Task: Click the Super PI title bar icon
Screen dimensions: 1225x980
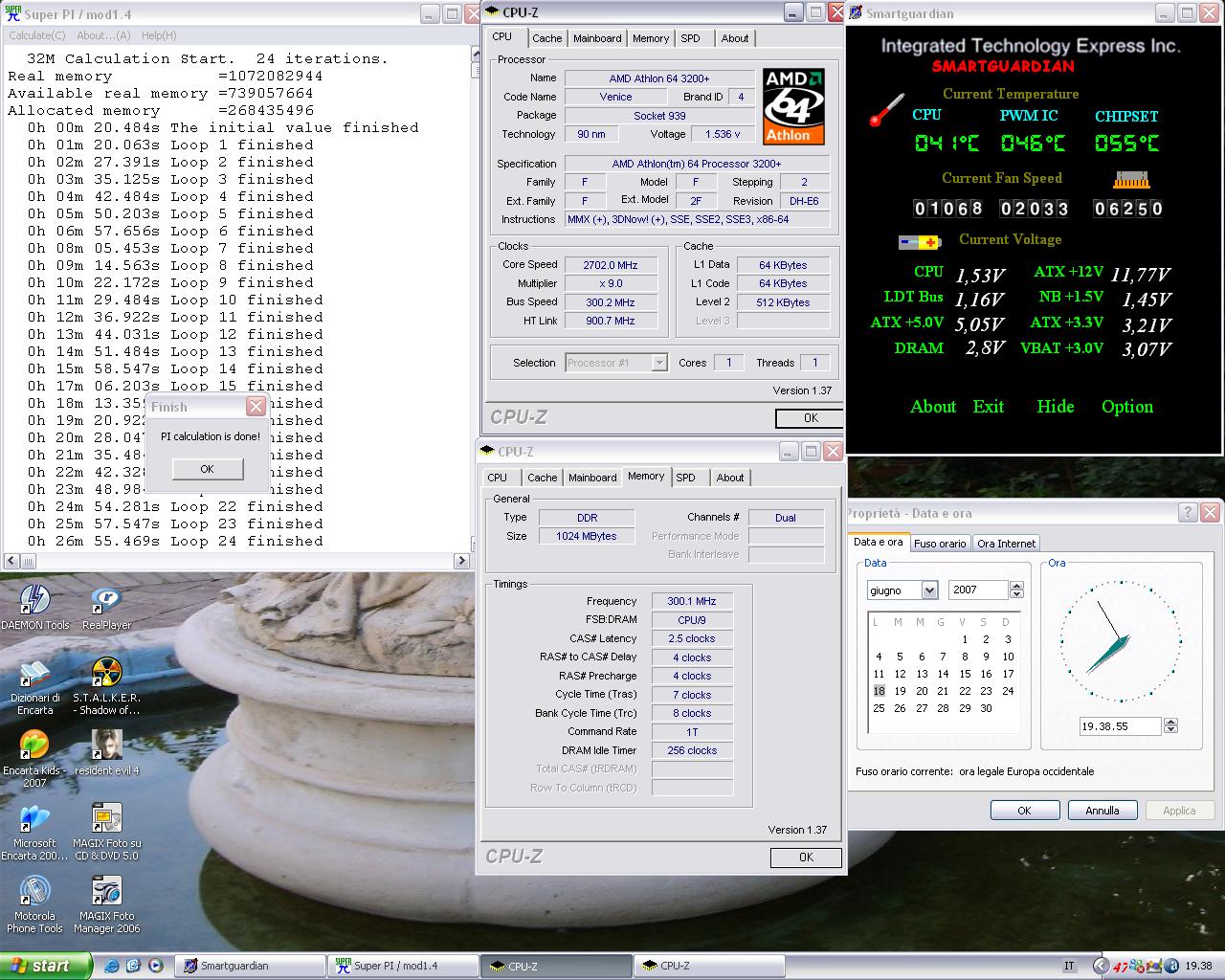Action: 13,13
